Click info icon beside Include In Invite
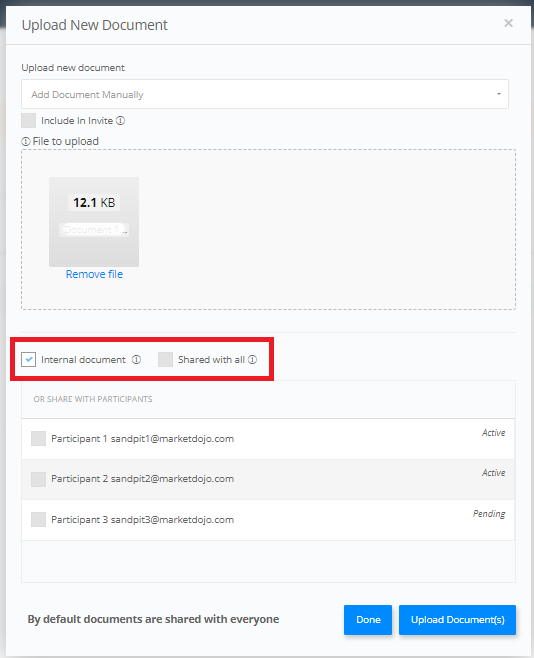This screenshot has height=658, width=534. point(120,121)
